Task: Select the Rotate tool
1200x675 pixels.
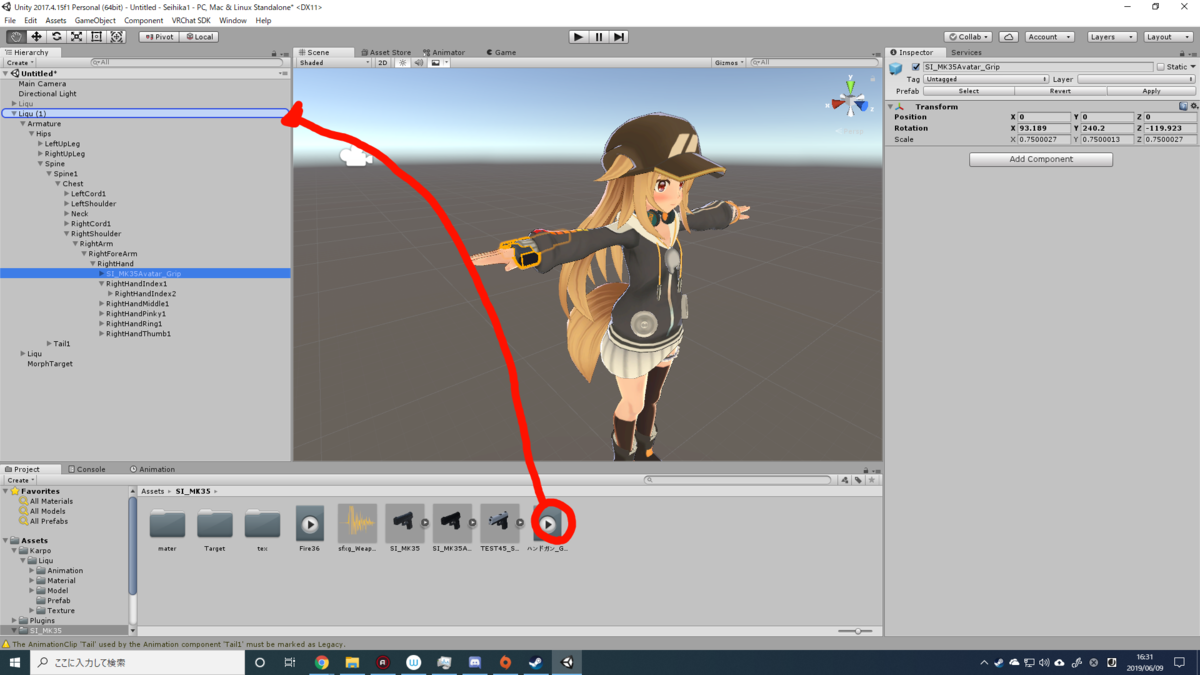Action: [x=56, y=37]
